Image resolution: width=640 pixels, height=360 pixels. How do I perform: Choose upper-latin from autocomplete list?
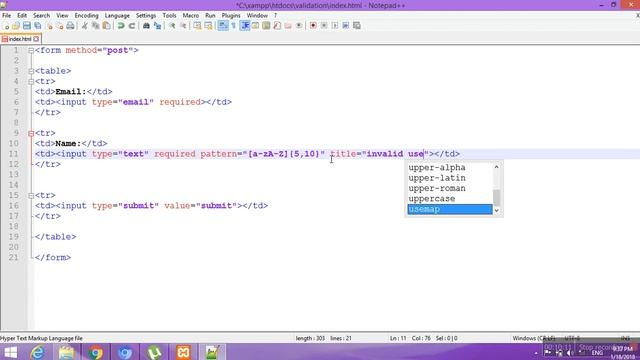click(450, 178)
